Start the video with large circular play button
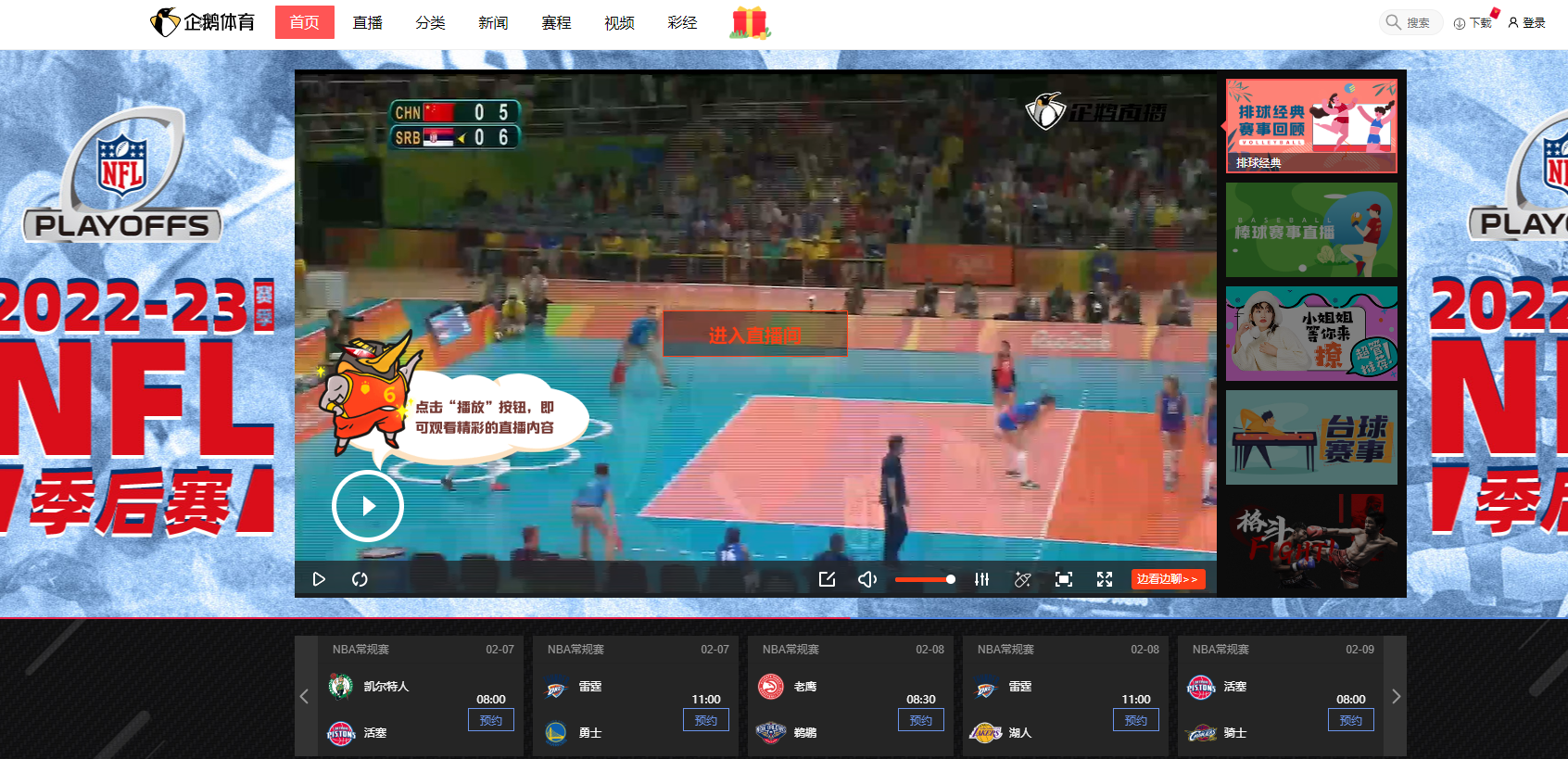The image size is (1568, 759). 368,506
